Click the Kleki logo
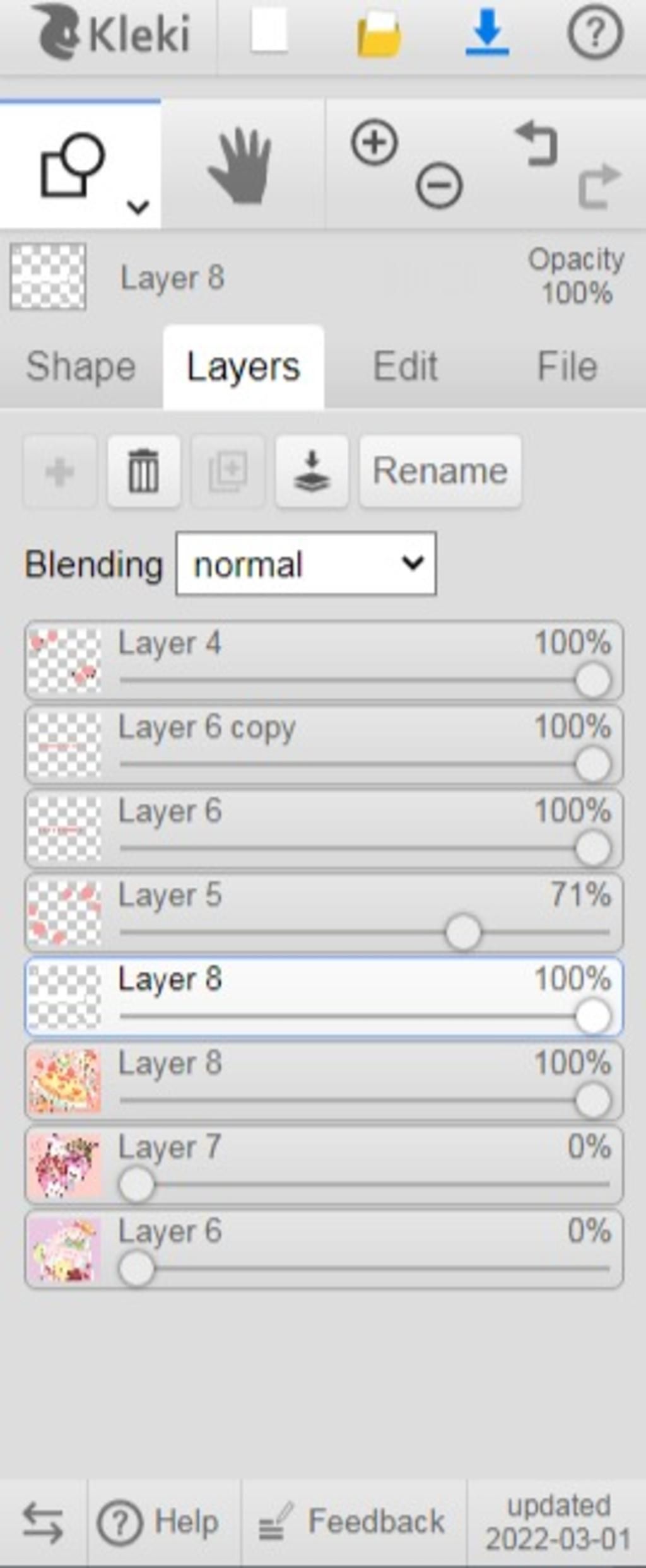Screen dimensions: 646x1568 (x=112, y=32)
